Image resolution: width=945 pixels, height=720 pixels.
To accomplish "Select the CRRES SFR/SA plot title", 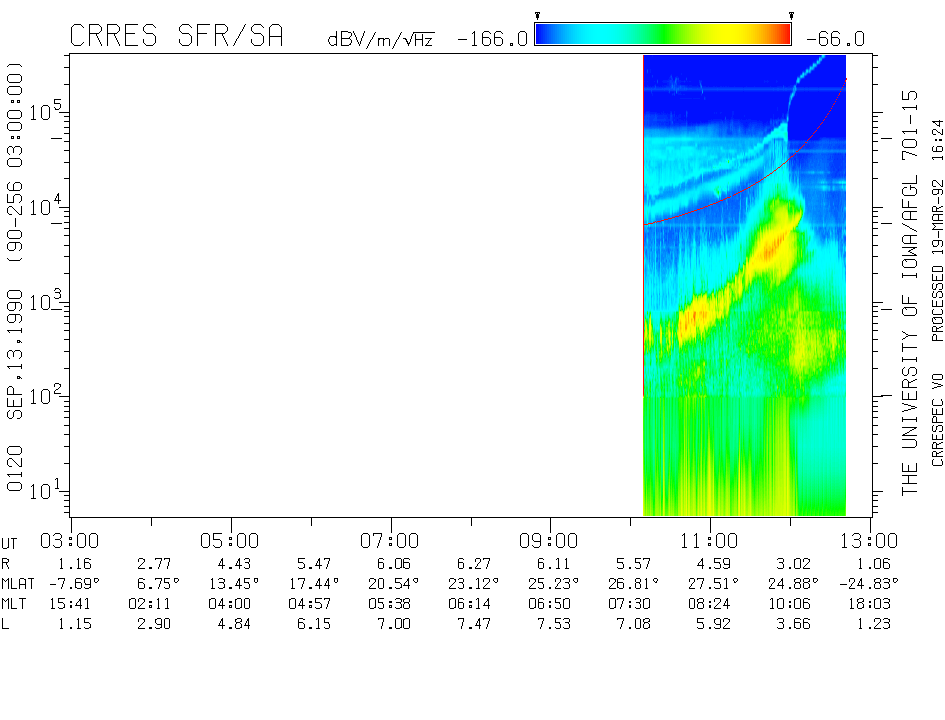I will [176, 37].
